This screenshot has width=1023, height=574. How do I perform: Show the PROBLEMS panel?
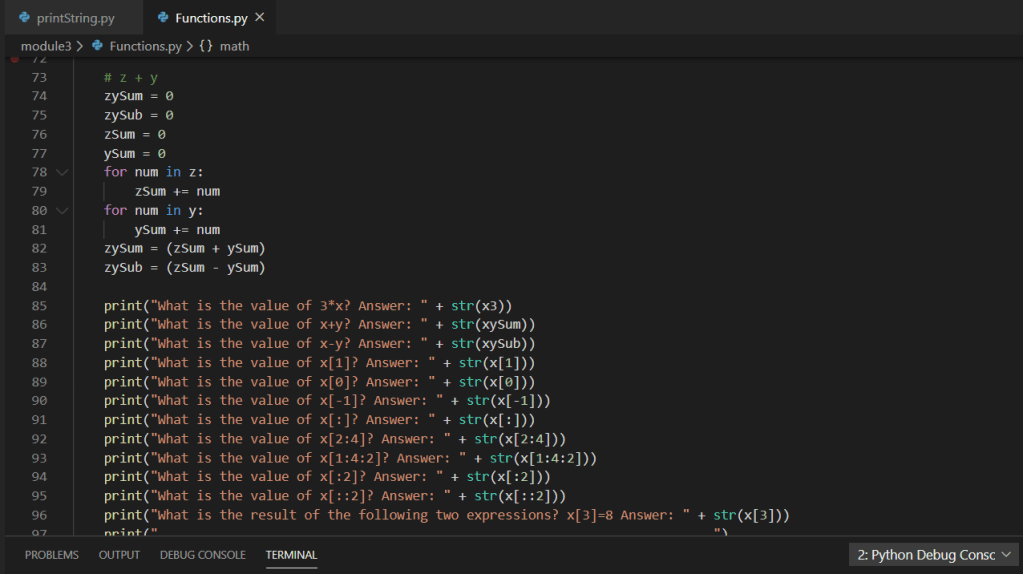(x=52, y=555)
